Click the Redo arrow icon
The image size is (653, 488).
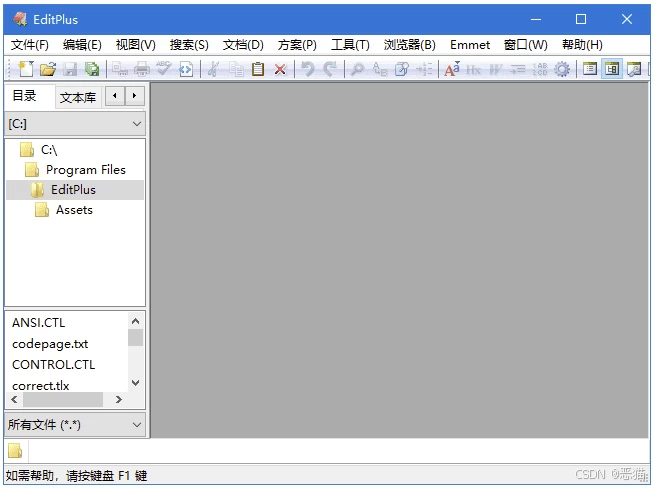pyautogui.click(x=330, y=69)
